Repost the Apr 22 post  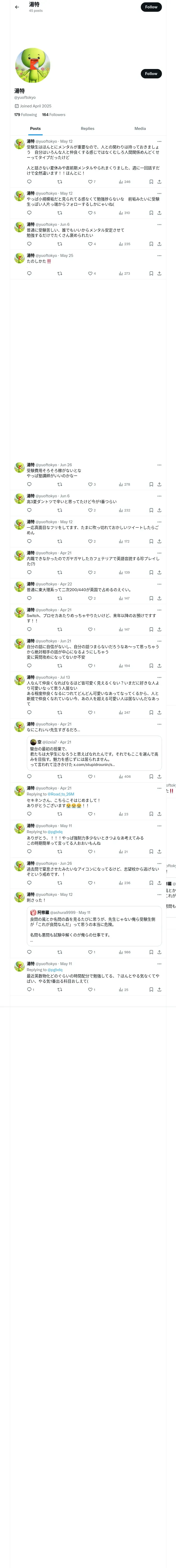[59, 598]
